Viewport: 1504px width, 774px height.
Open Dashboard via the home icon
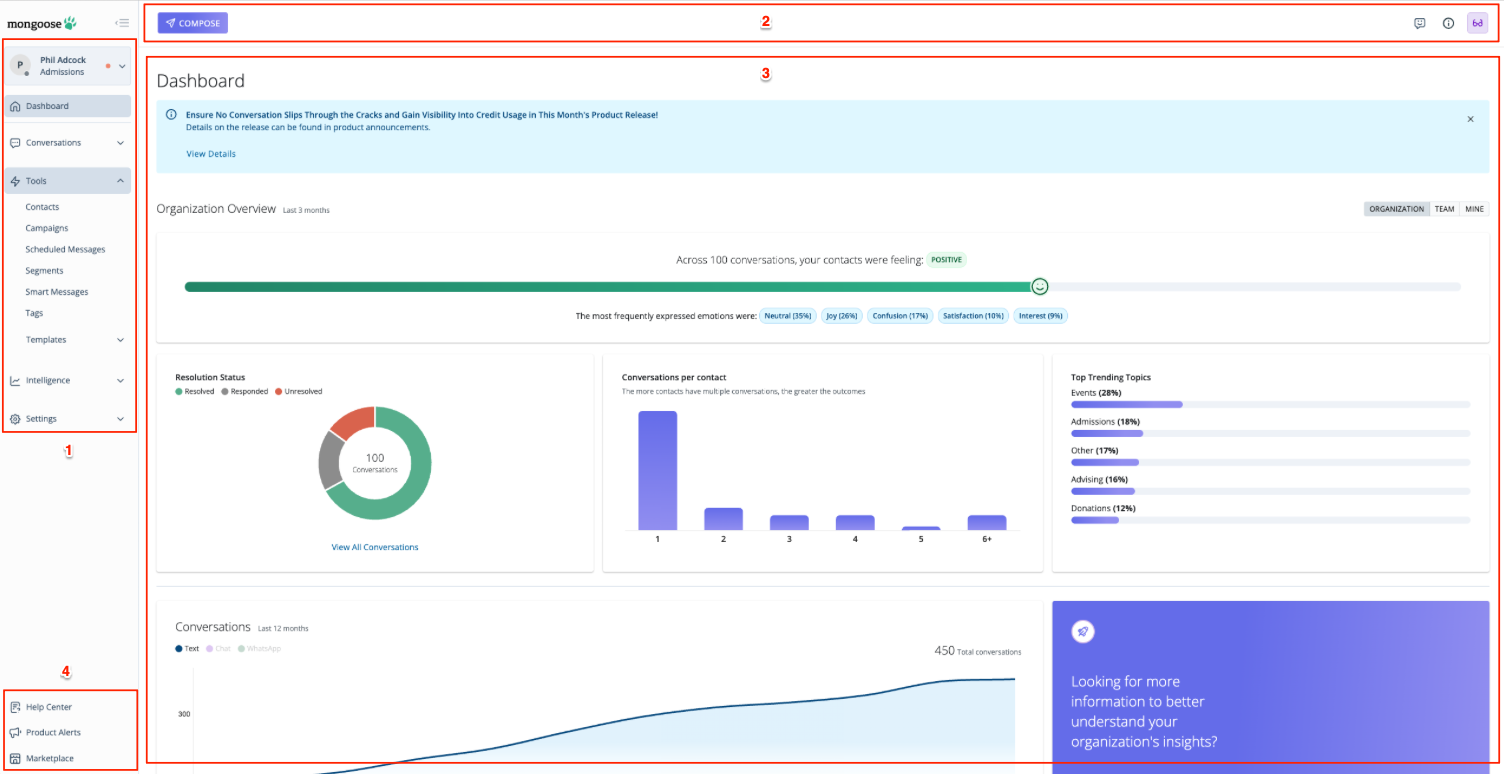tap(15, 106)
